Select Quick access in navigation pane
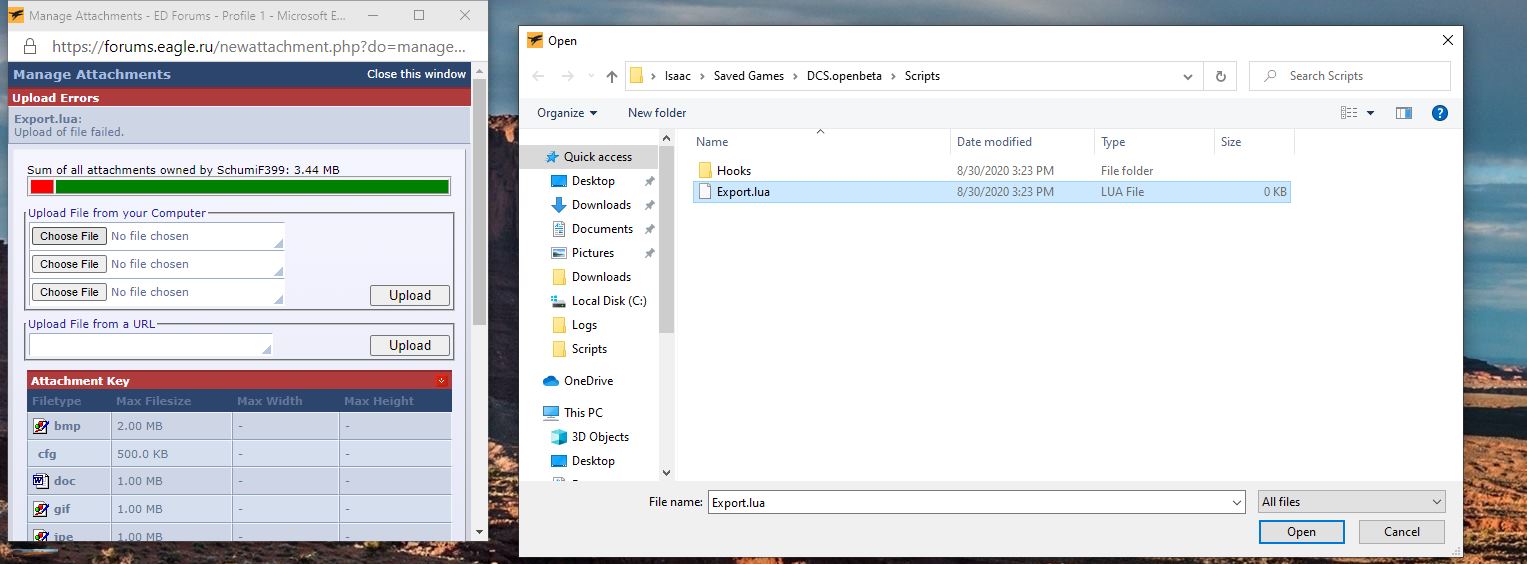Screen dimensions: 1527x564 coord(597,157)
